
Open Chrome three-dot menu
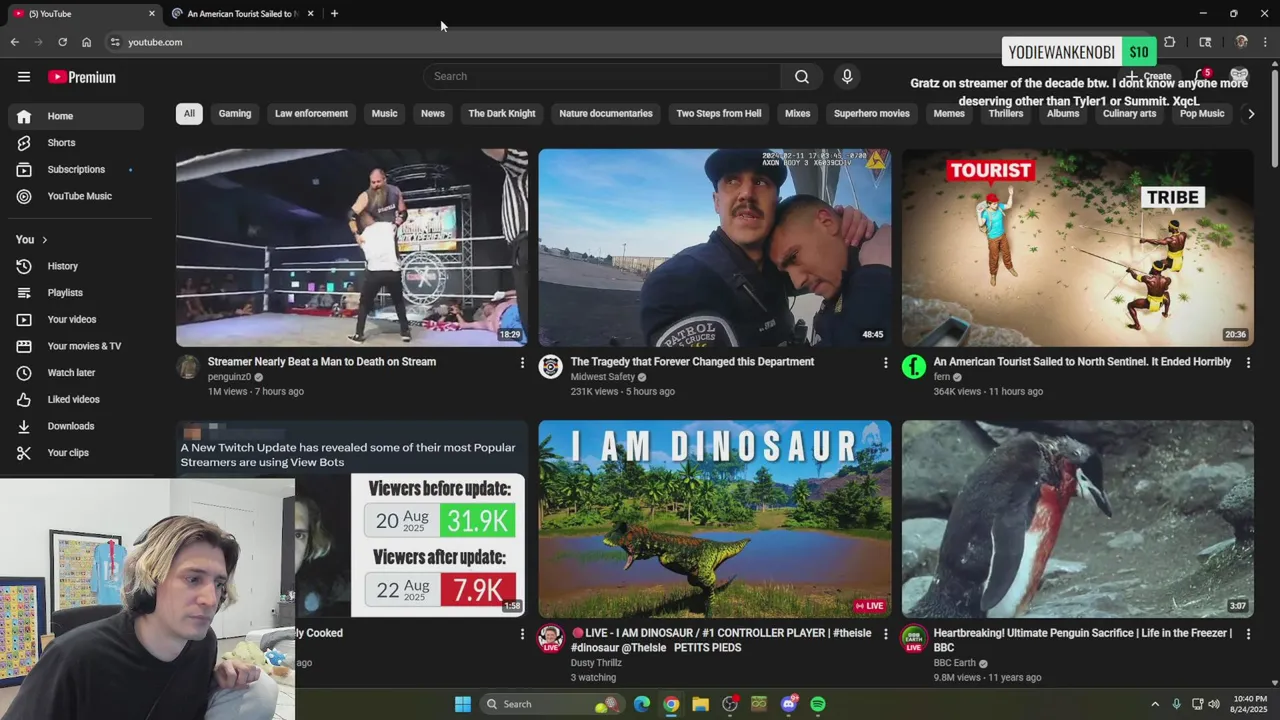pos(1265,42)
